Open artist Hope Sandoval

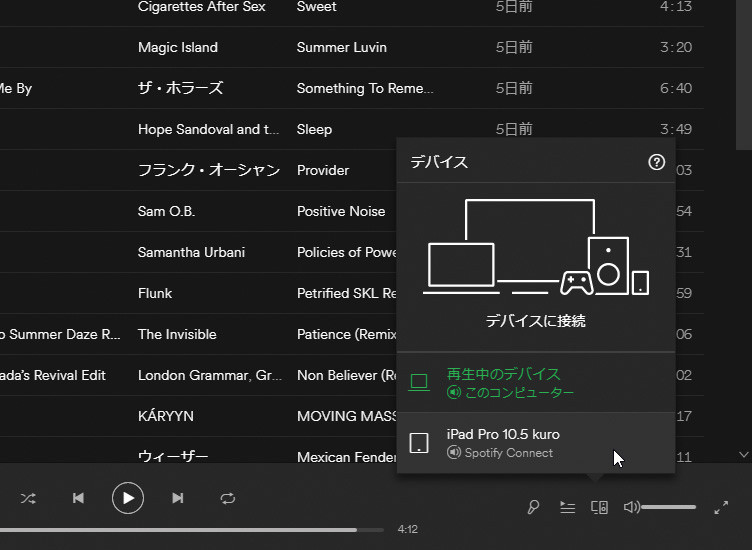(209, 129)
